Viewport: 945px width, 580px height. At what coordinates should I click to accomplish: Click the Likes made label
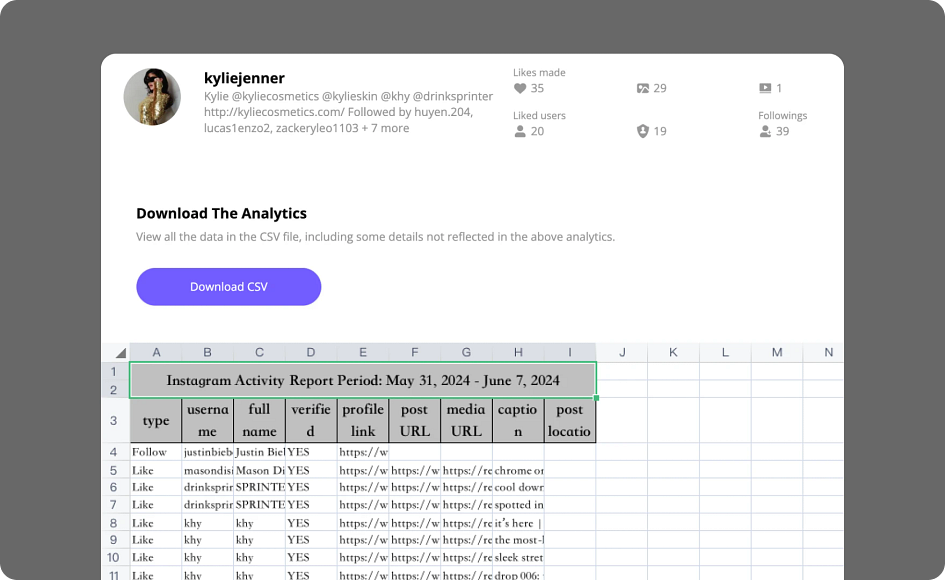pos(539,72)
